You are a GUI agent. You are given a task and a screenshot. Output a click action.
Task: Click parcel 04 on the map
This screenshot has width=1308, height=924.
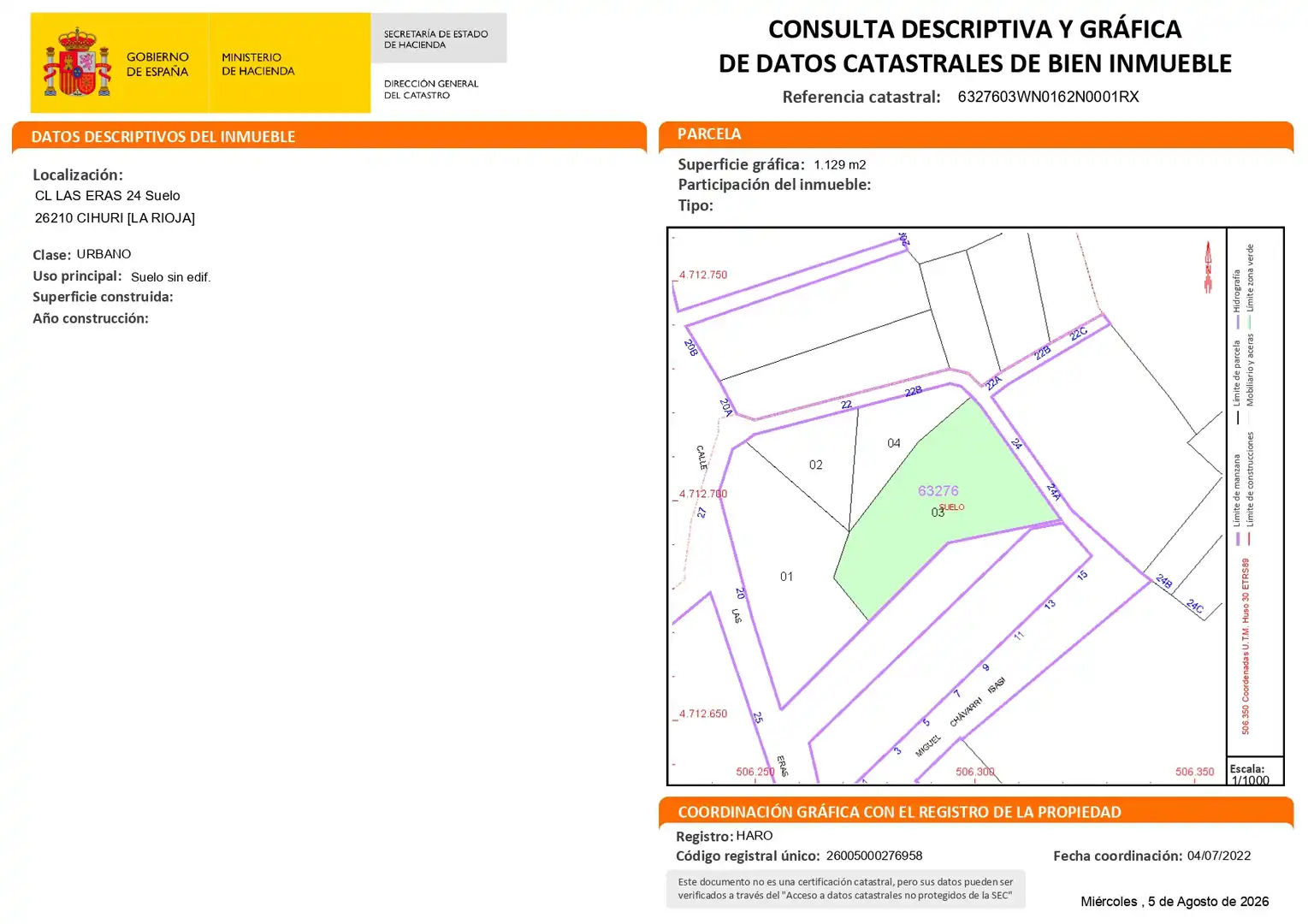(x=893, y=443)
